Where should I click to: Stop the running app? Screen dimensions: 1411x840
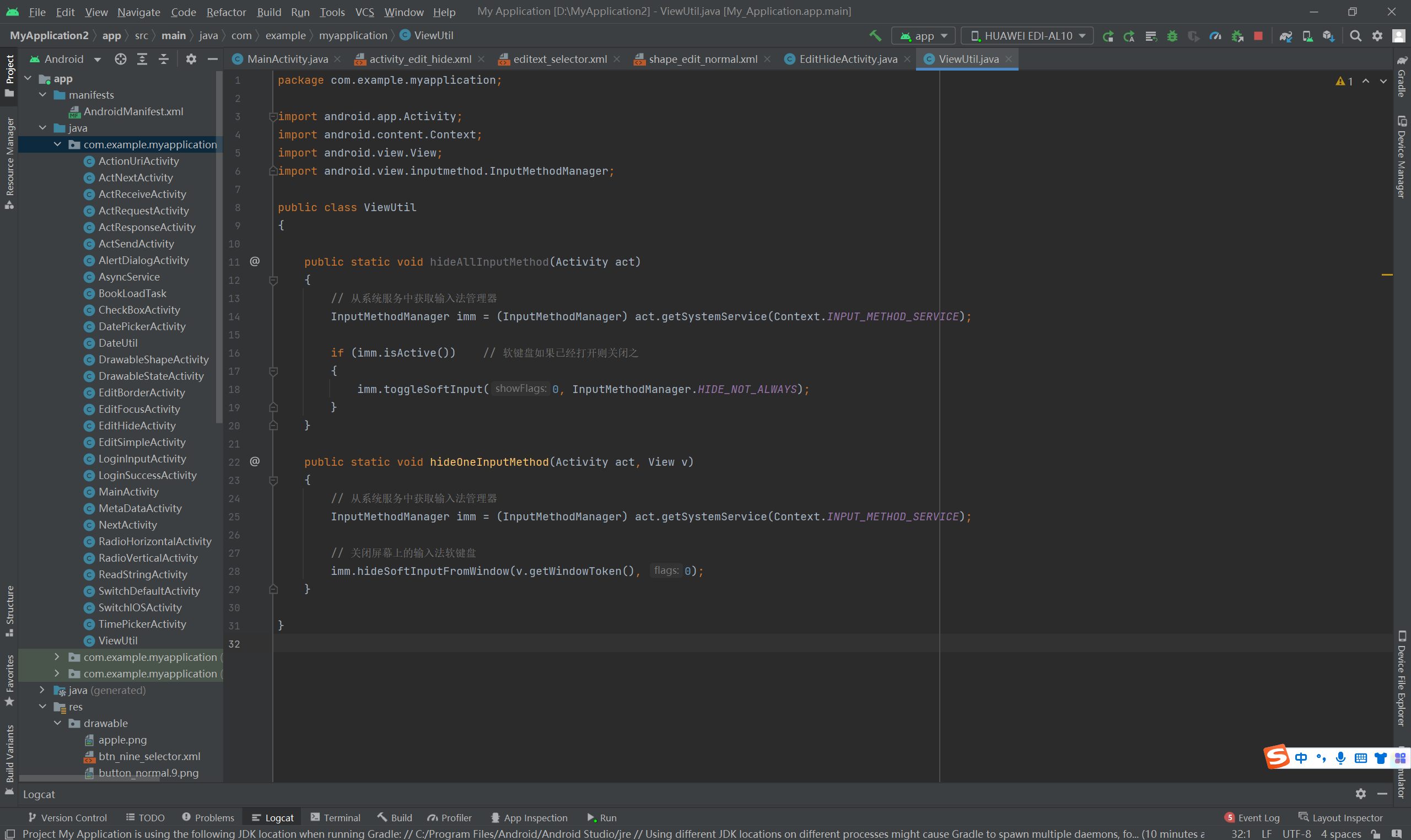(1258, 36)
